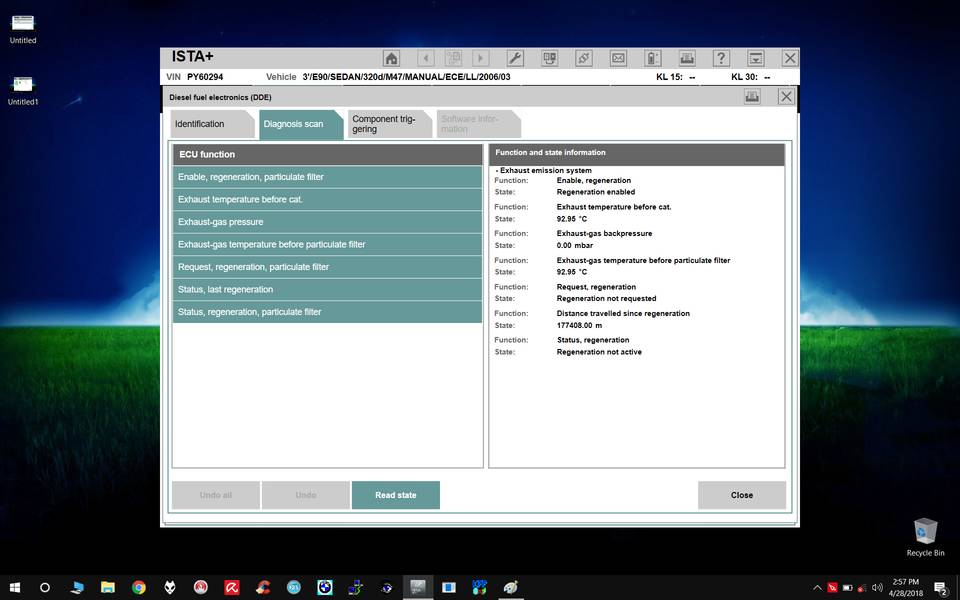Click the Close button at bottom right
The width and height of the screenshot is (960, 600).
(741, 495)
